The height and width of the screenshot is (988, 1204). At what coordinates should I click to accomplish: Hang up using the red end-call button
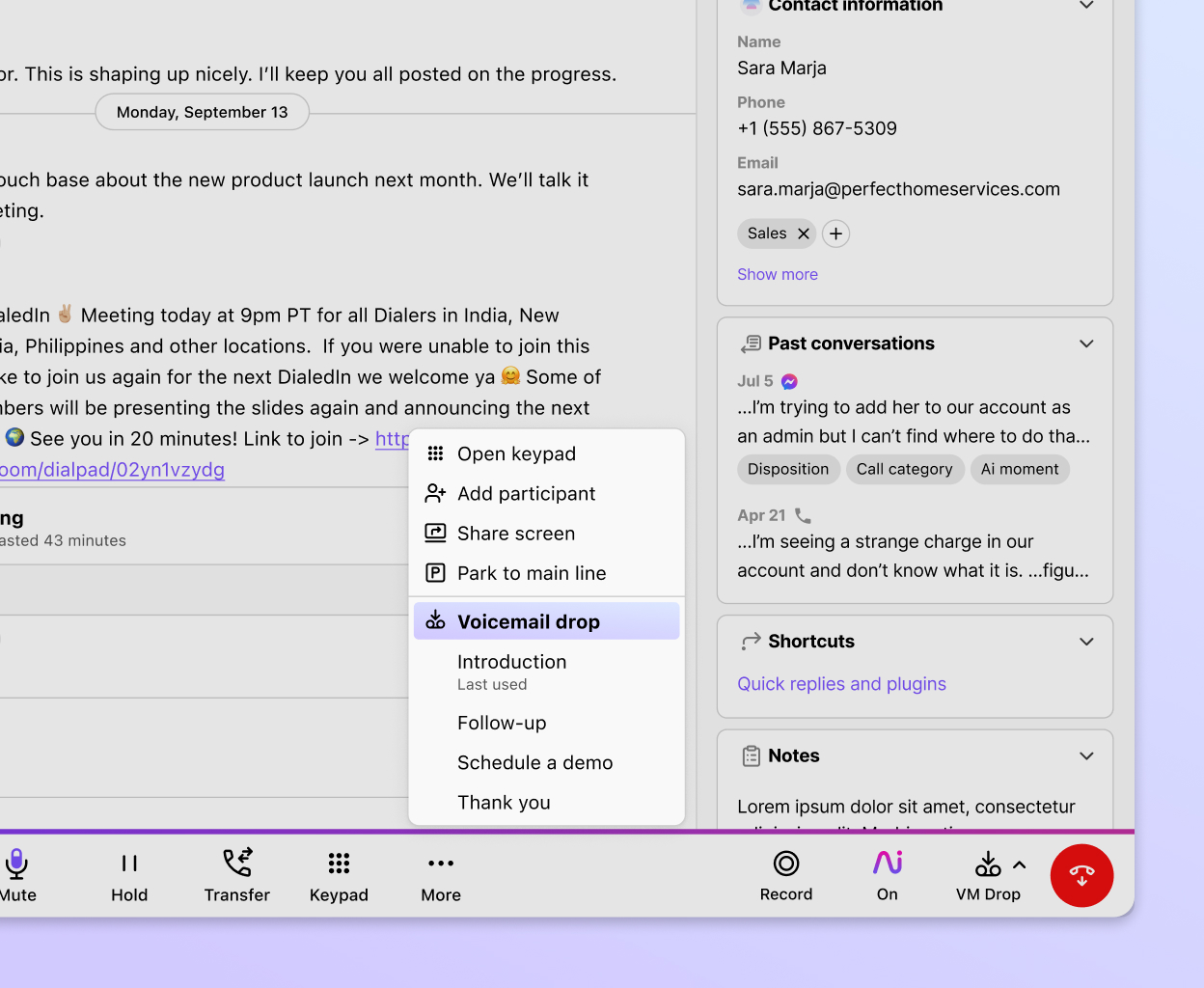pos(1081,875)
